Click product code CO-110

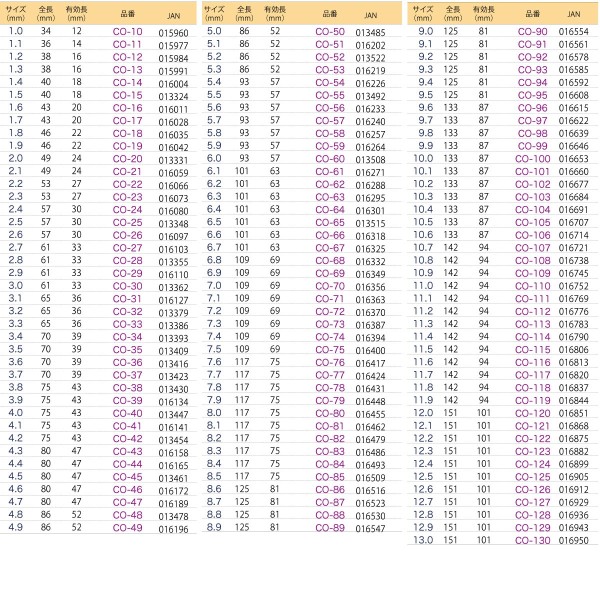point(532,286)
